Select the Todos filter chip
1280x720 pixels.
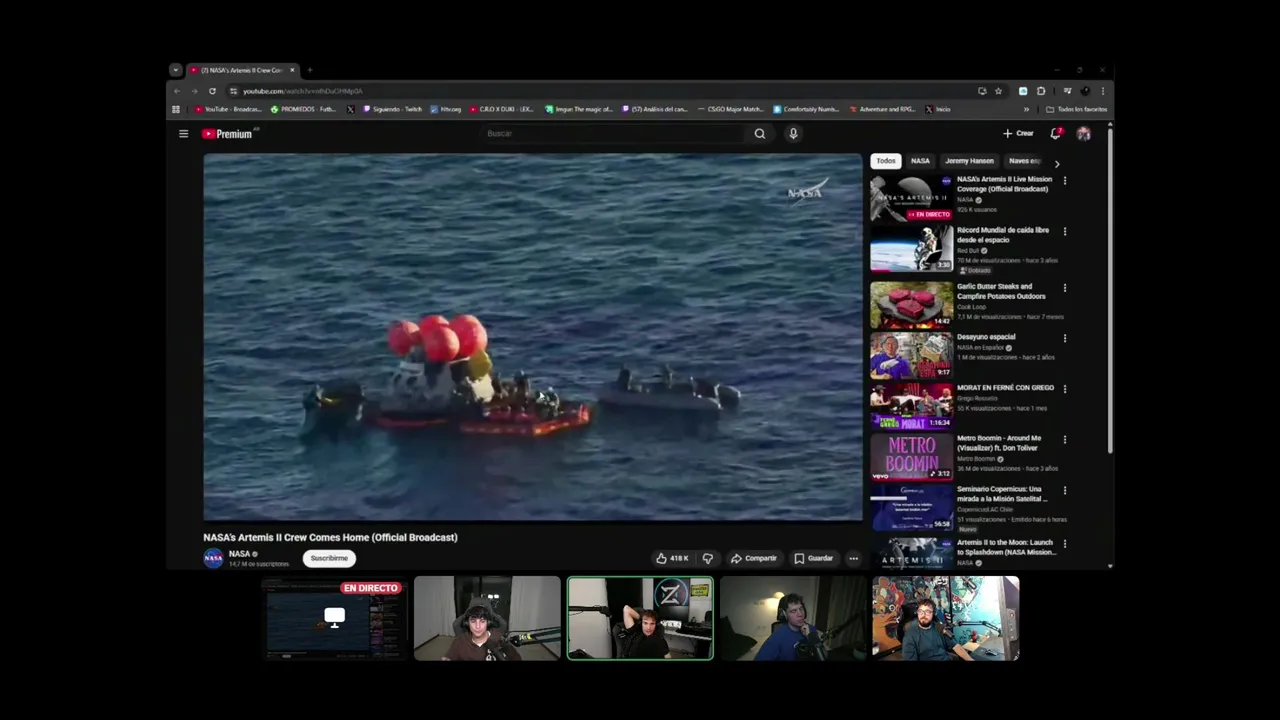[x=886, y=161]
